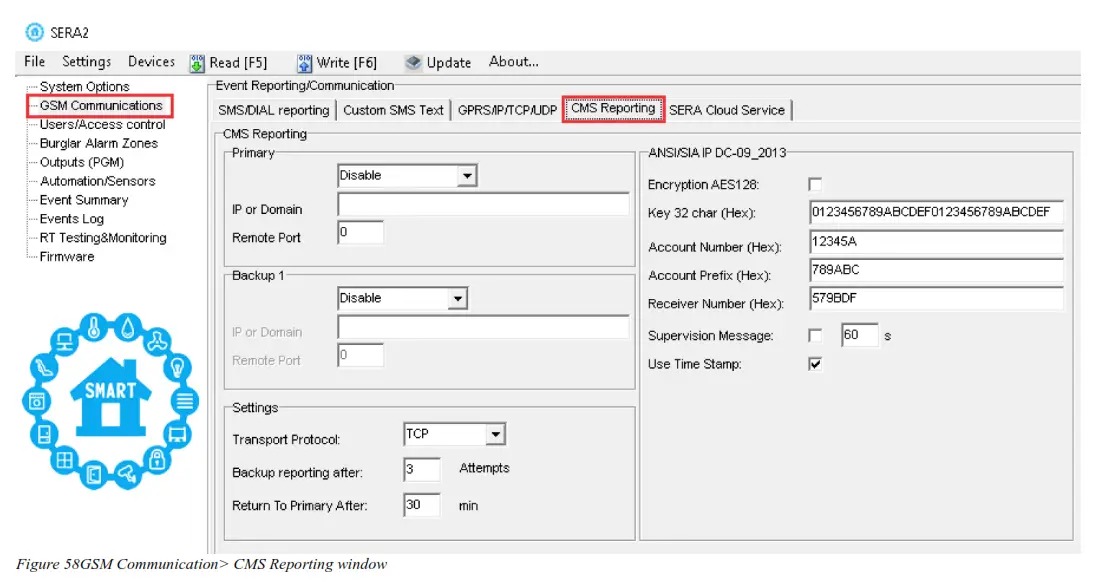The image size is (1106, 582).
Task: Click the Primary IP or Domain field
Action: pyautogui.click(x=483, y=205)
